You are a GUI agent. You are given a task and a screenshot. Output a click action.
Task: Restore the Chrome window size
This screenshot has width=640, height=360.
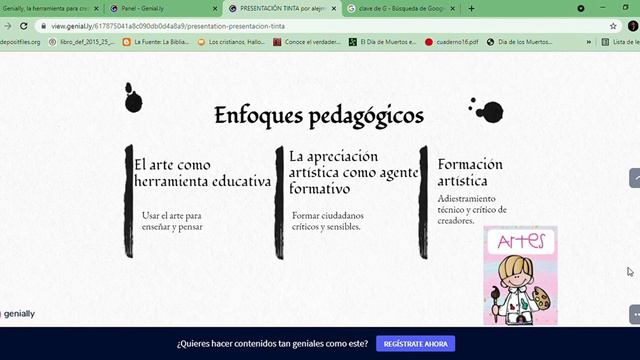click(626, 7)
